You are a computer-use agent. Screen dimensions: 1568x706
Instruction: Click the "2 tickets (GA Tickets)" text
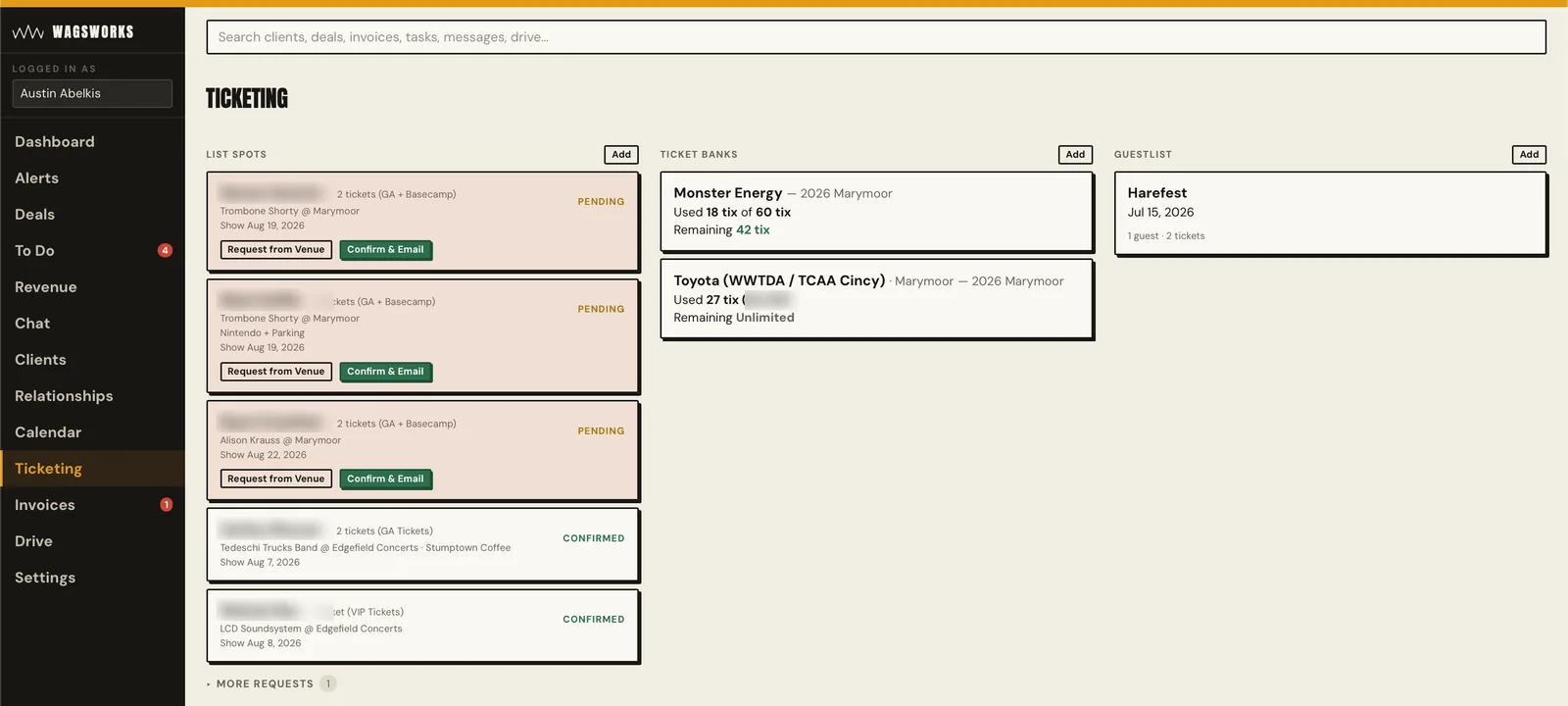(384, 531)
